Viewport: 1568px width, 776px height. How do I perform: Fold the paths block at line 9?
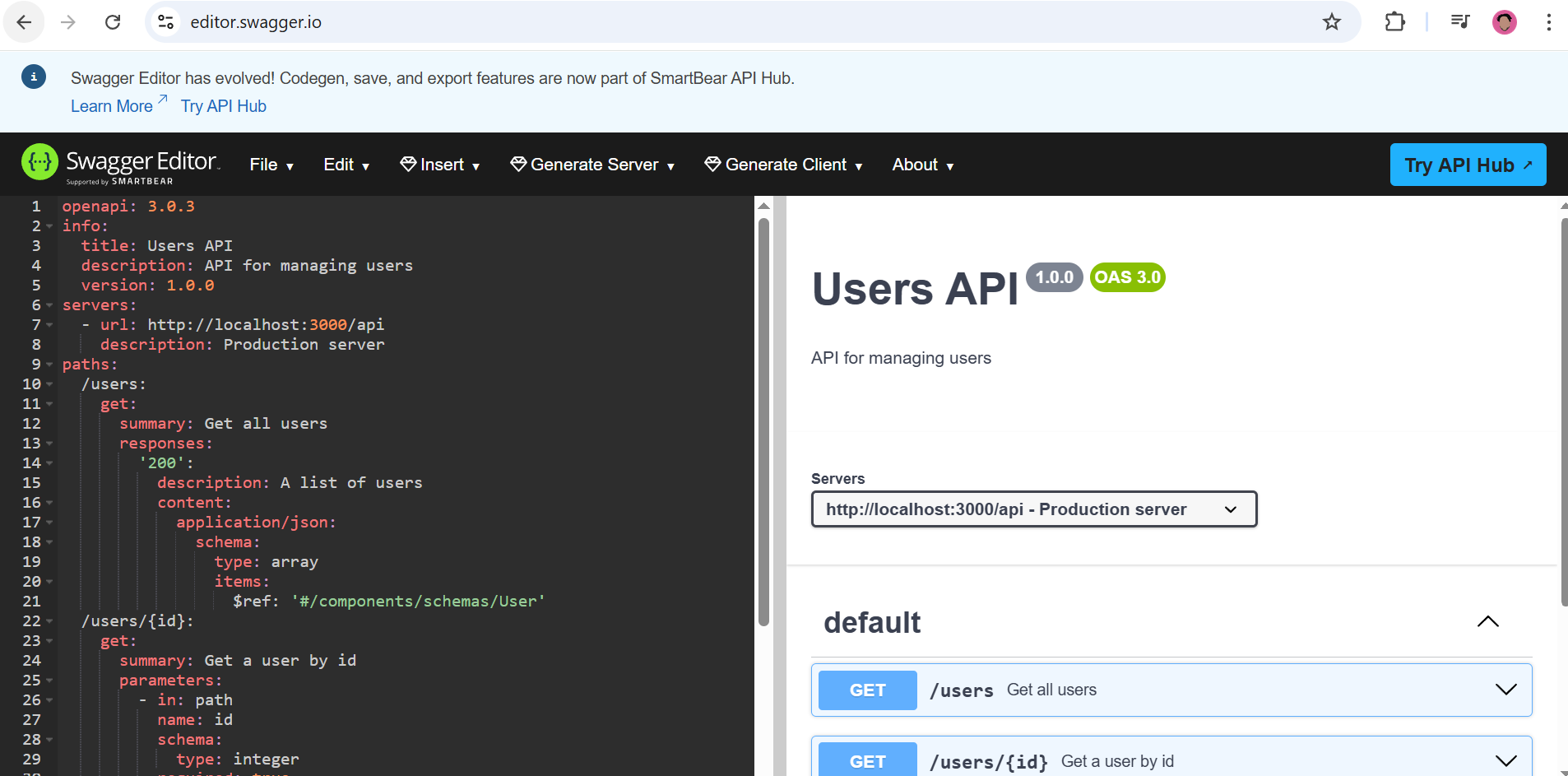click(x=49, y=365)
